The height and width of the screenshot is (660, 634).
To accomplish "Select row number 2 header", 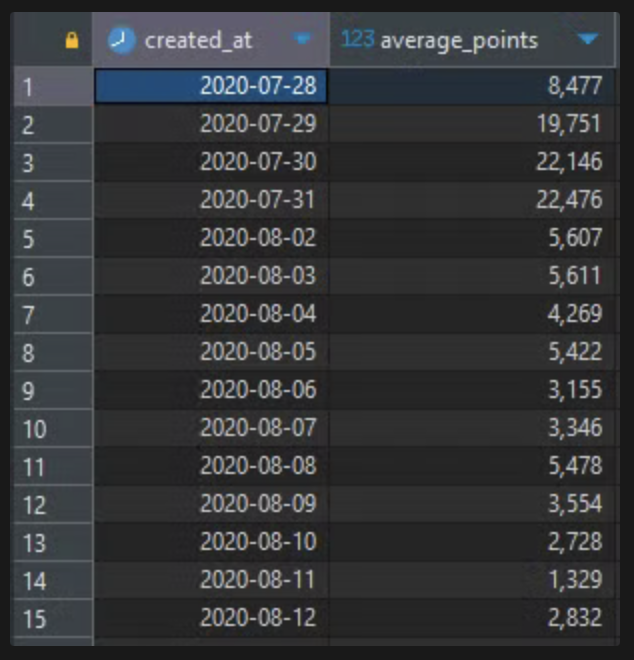I will point(53,125).
